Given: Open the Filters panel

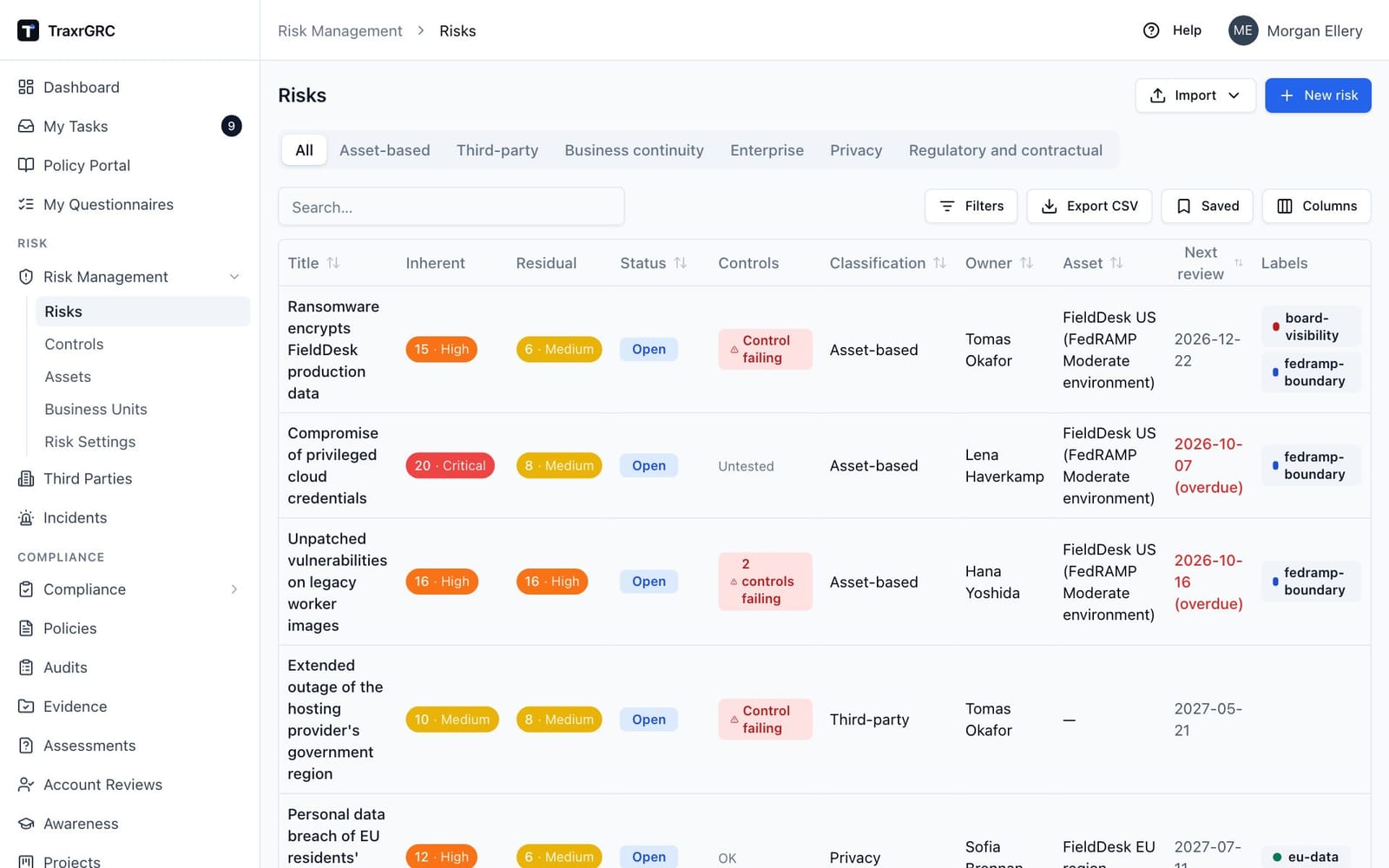Looking at the screenshot, I should point(971,206).
